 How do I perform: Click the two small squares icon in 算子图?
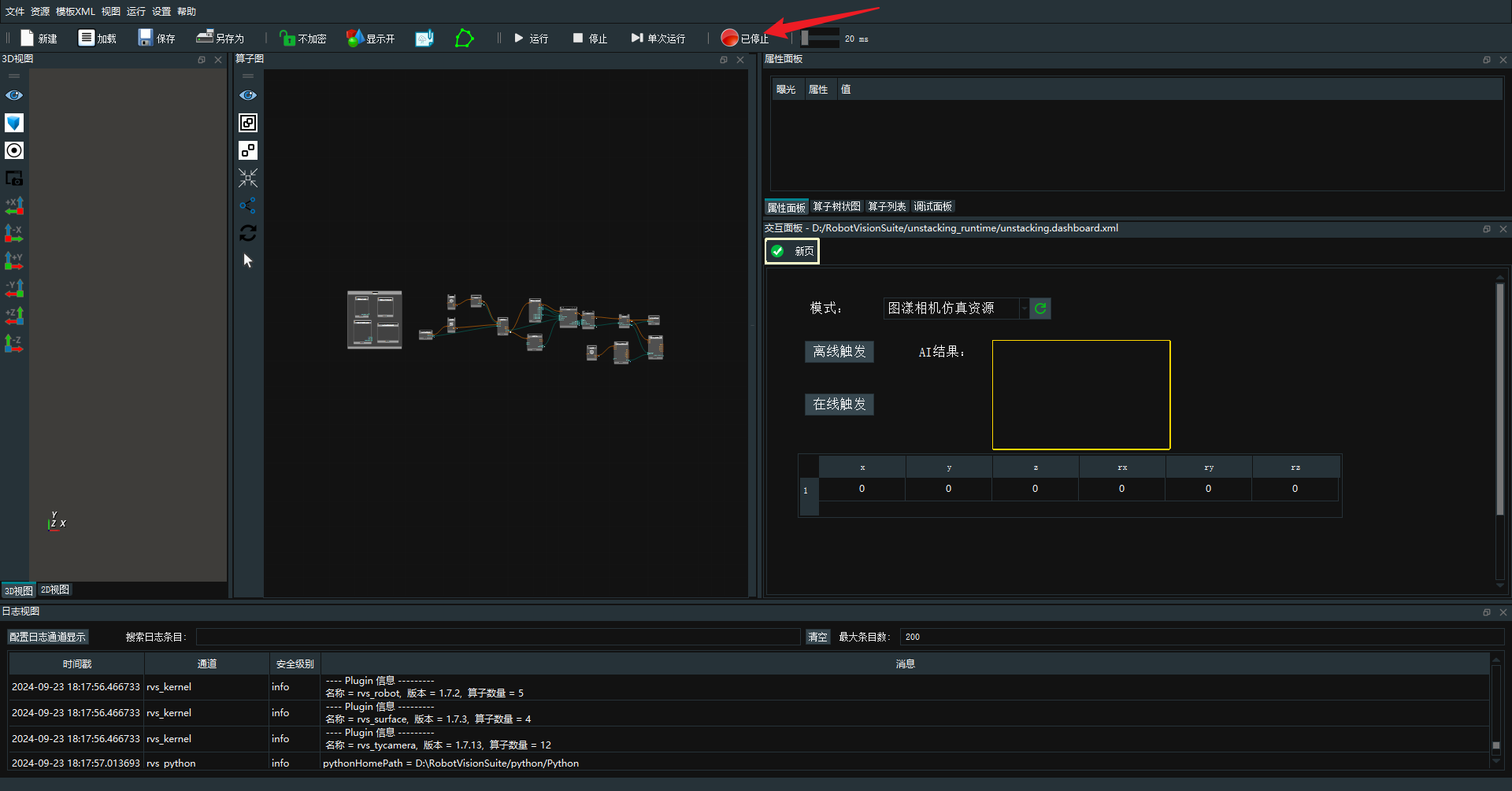tap(248, 150)
